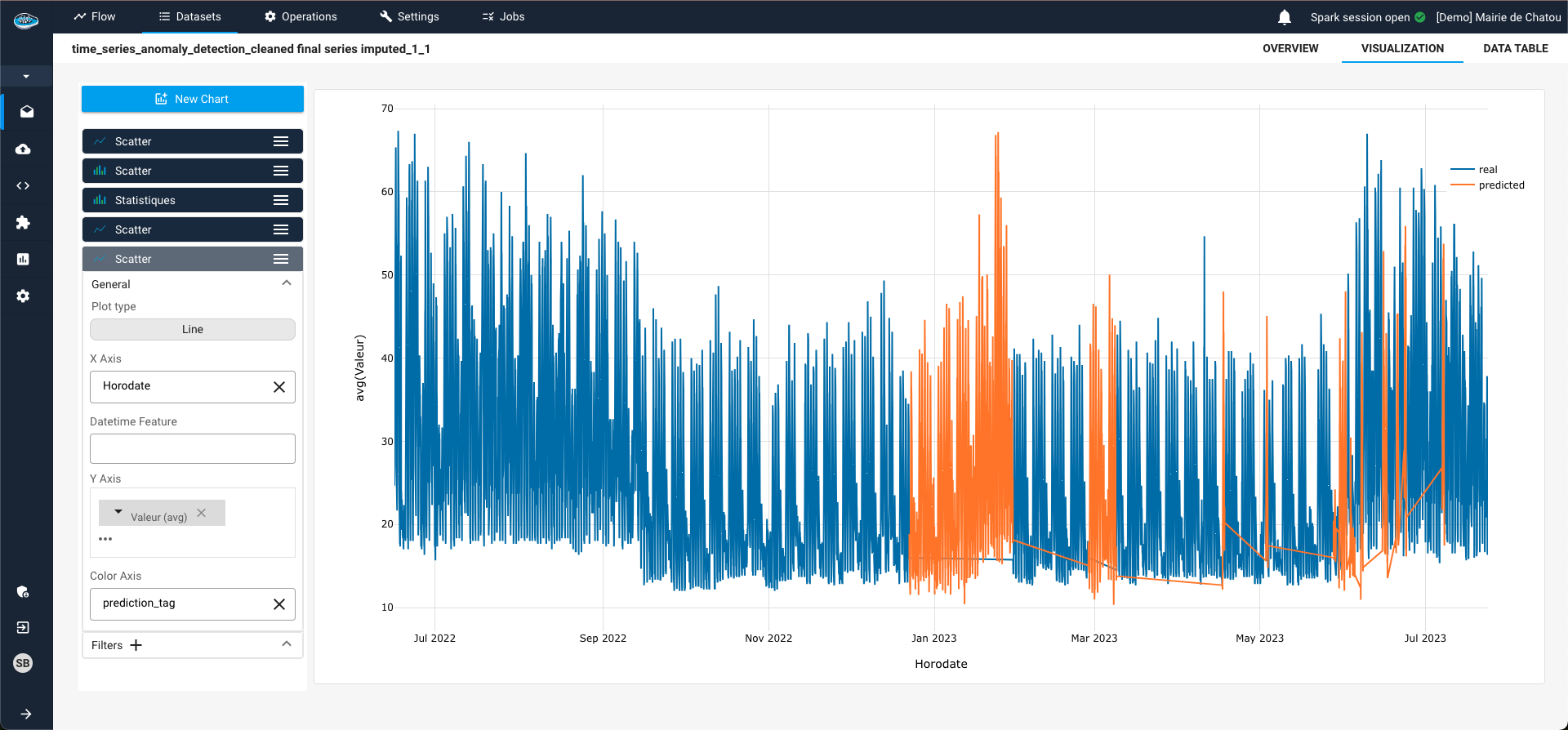
Task: Open the Plot type Line dropdown
Action: 193,329
